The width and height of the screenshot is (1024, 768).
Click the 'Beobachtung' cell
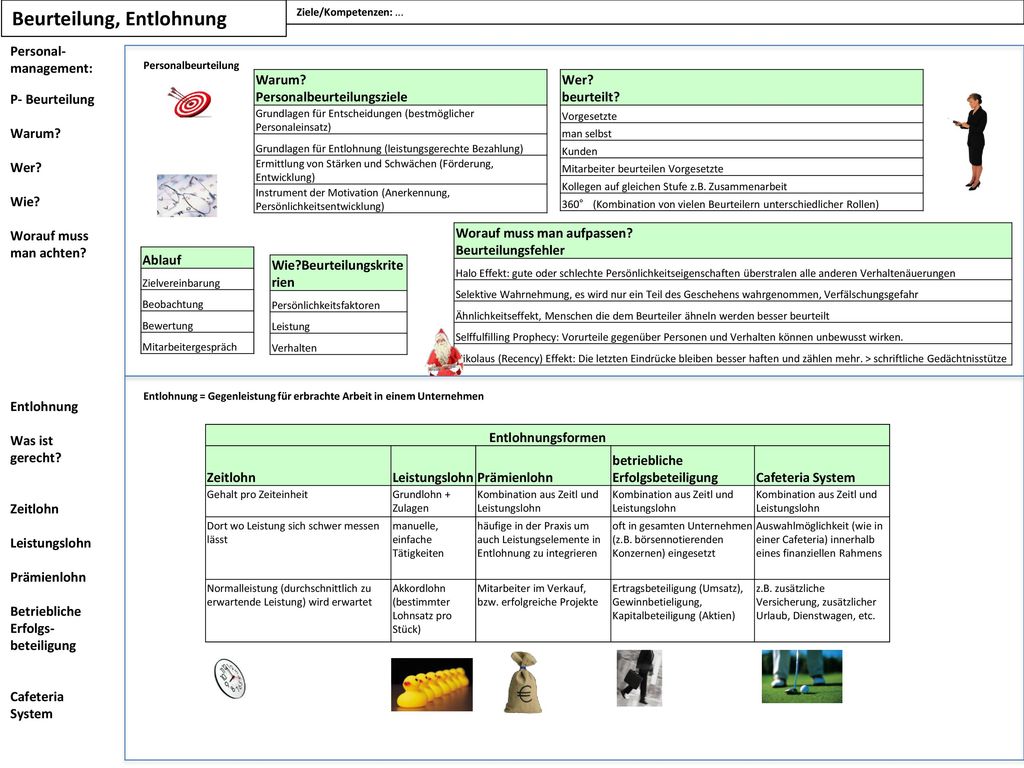(x=197, y=302)
